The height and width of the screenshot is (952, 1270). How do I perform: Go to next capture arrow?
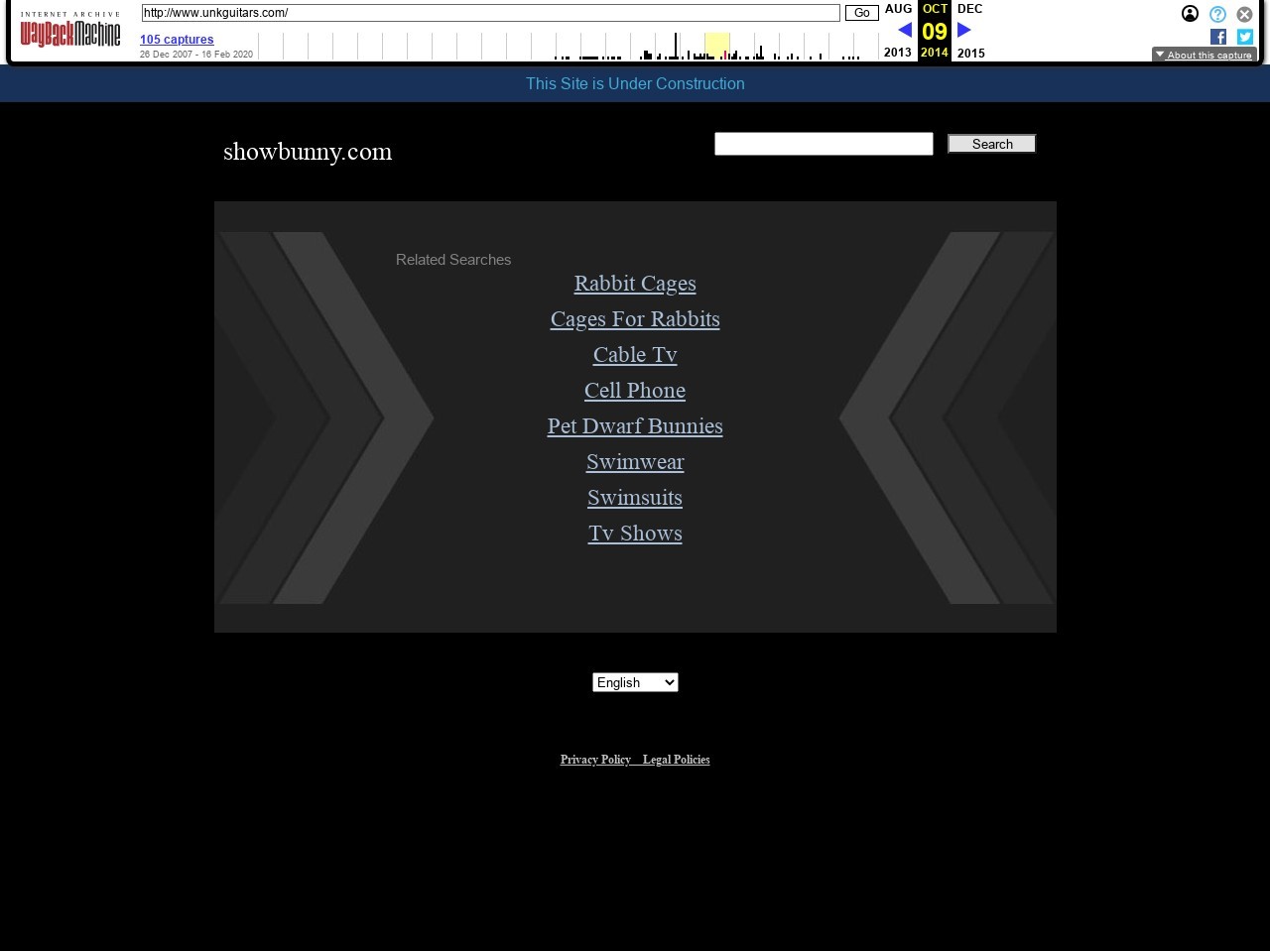click(x=963, y=30)
